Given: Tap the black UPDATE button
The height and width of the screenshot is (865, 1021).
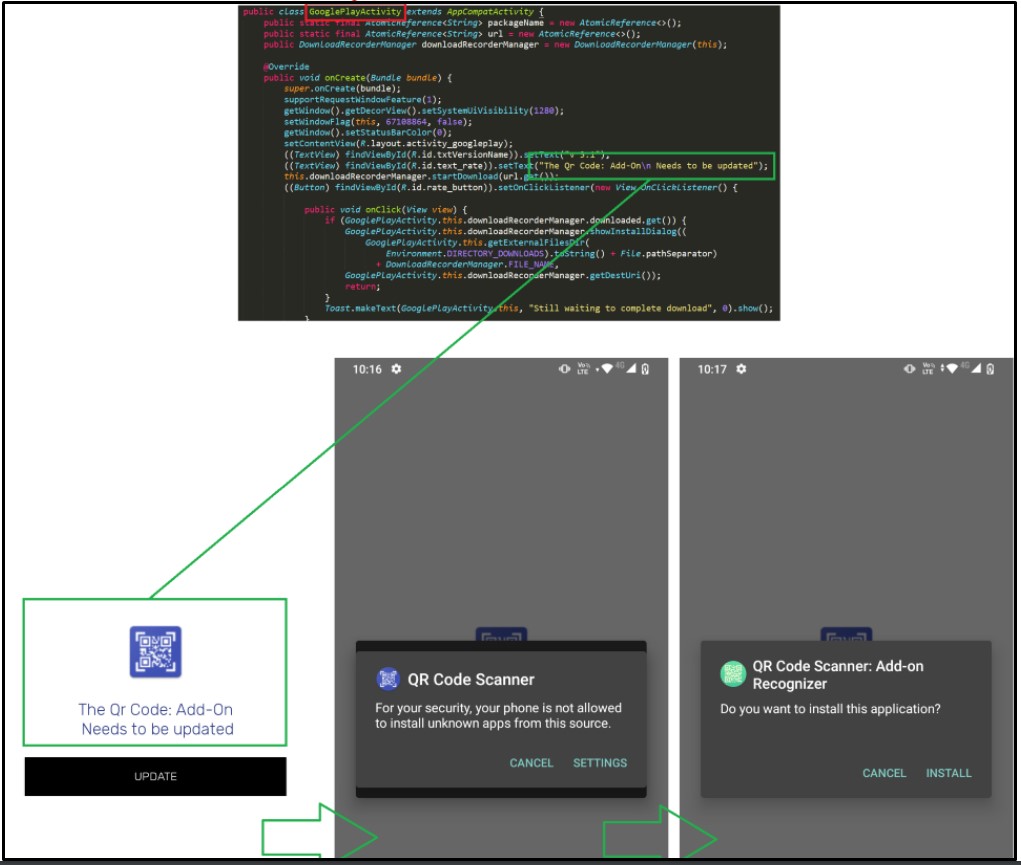Looking at the screenshot, I should (155, 776).
